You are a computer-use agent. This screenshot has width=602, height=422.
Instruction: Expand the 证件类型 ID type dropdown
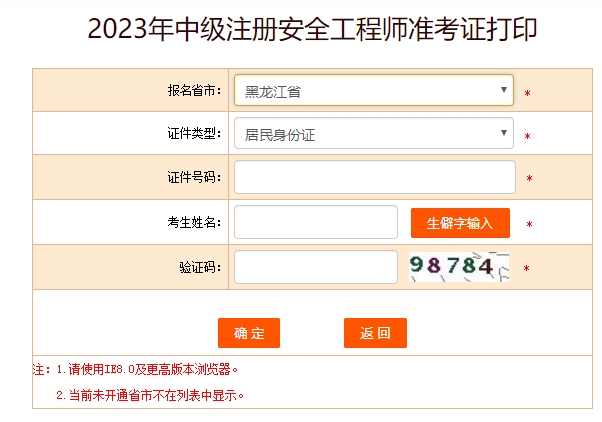coord(373,134)
